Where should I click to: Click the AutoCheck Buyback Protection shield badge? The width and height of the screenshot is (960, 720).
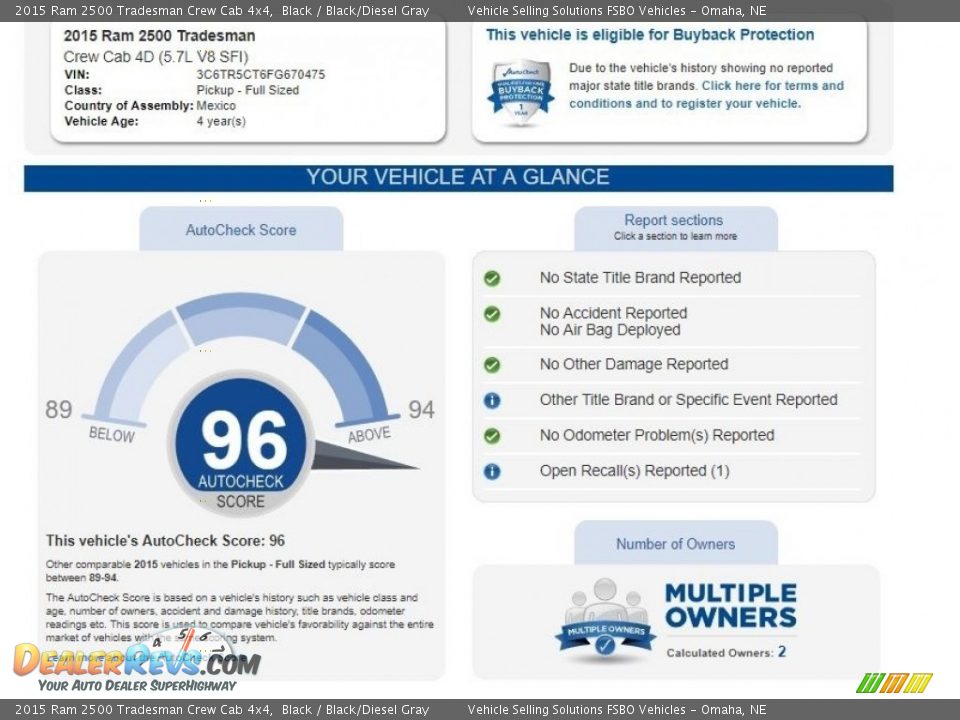pos(521,92)
